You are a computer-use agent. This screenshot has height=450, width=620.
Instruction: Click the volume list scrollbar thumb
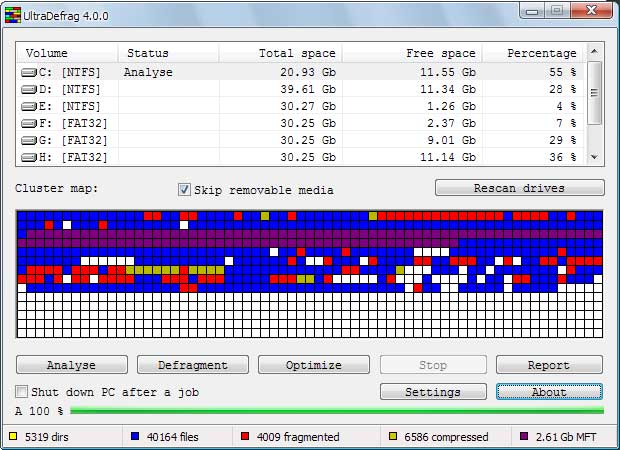point(594,93)
